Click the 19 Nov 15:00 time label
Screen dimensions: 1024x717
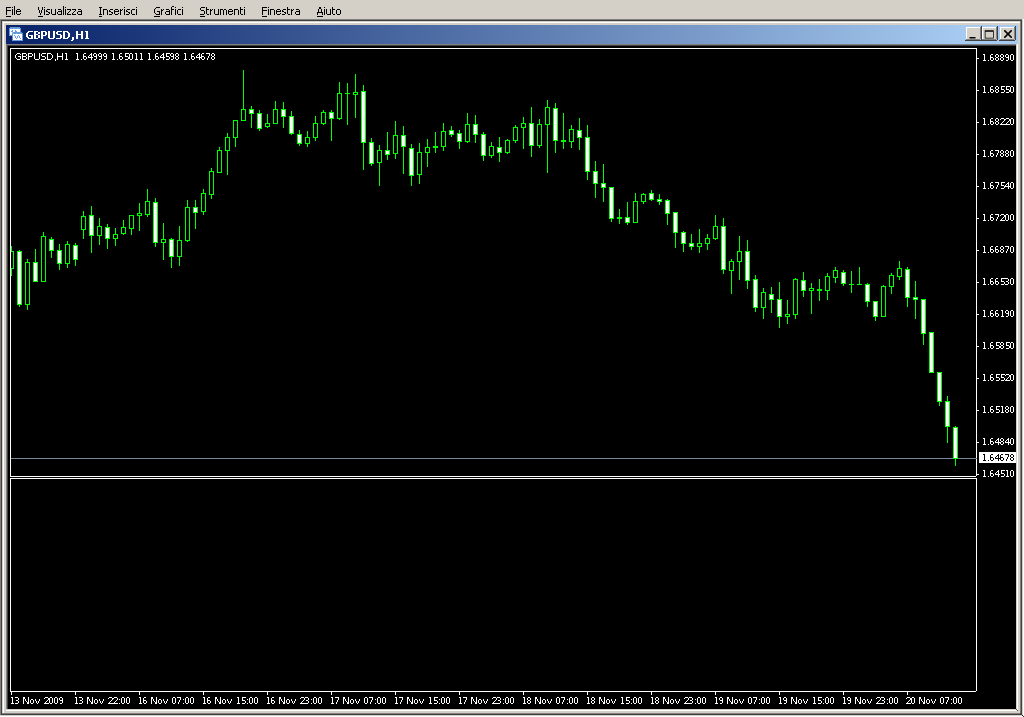[x=806, y=701]
